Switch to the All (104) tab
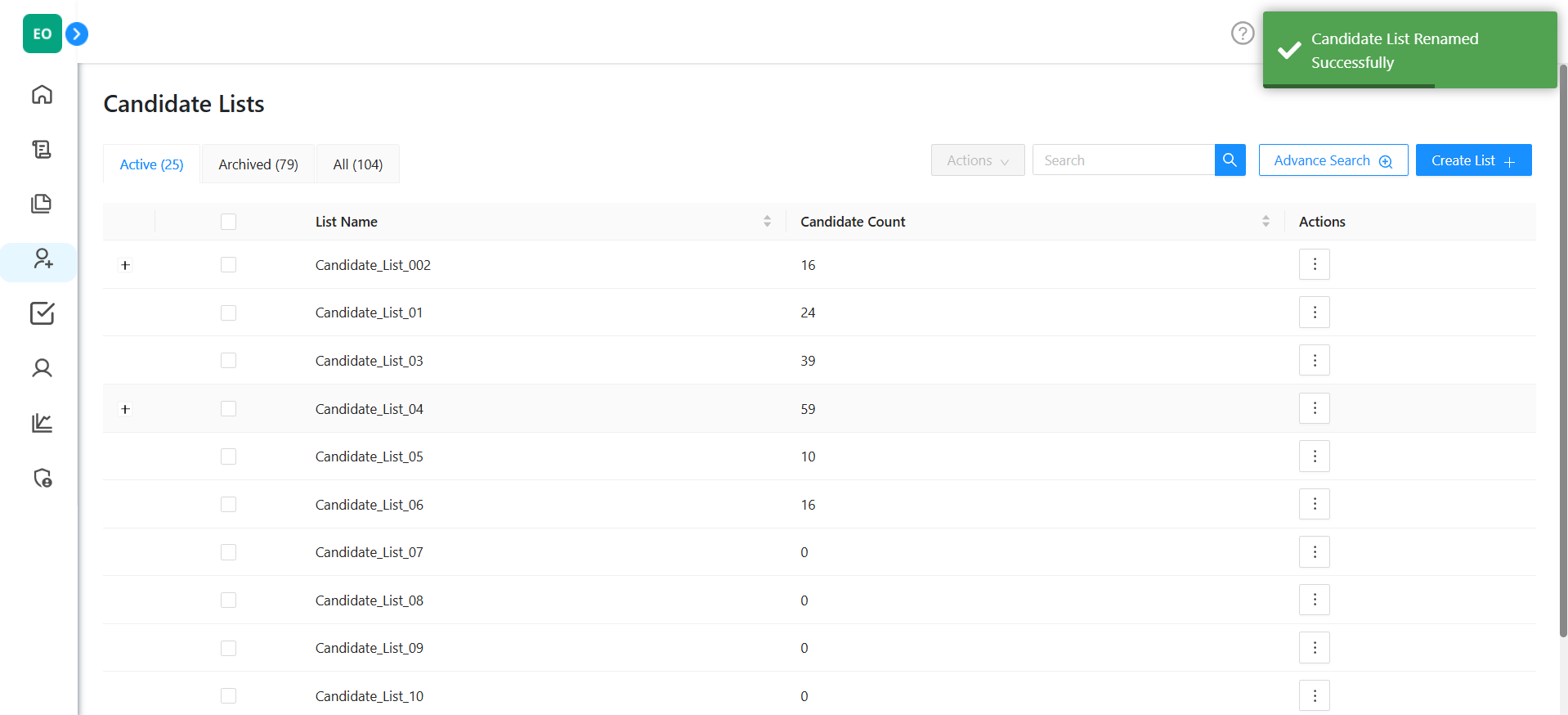This screenshot has width=1568, height=715. pyautogui.click(x=357, y=164)
